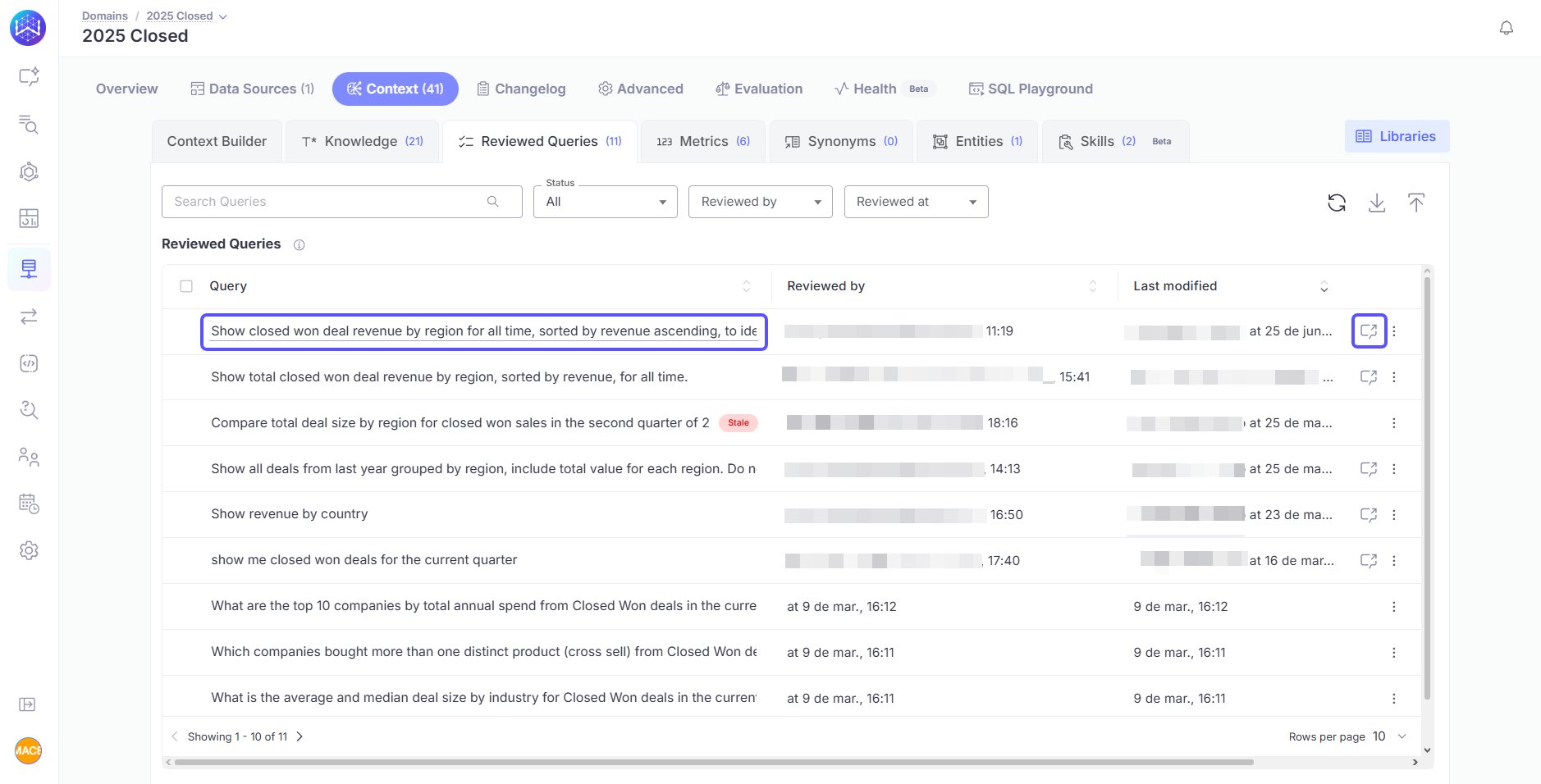Open the question search icon in sidebar
Image resolution: width=1541 pixels, height=784 pixels.
[x=29, y=410]
